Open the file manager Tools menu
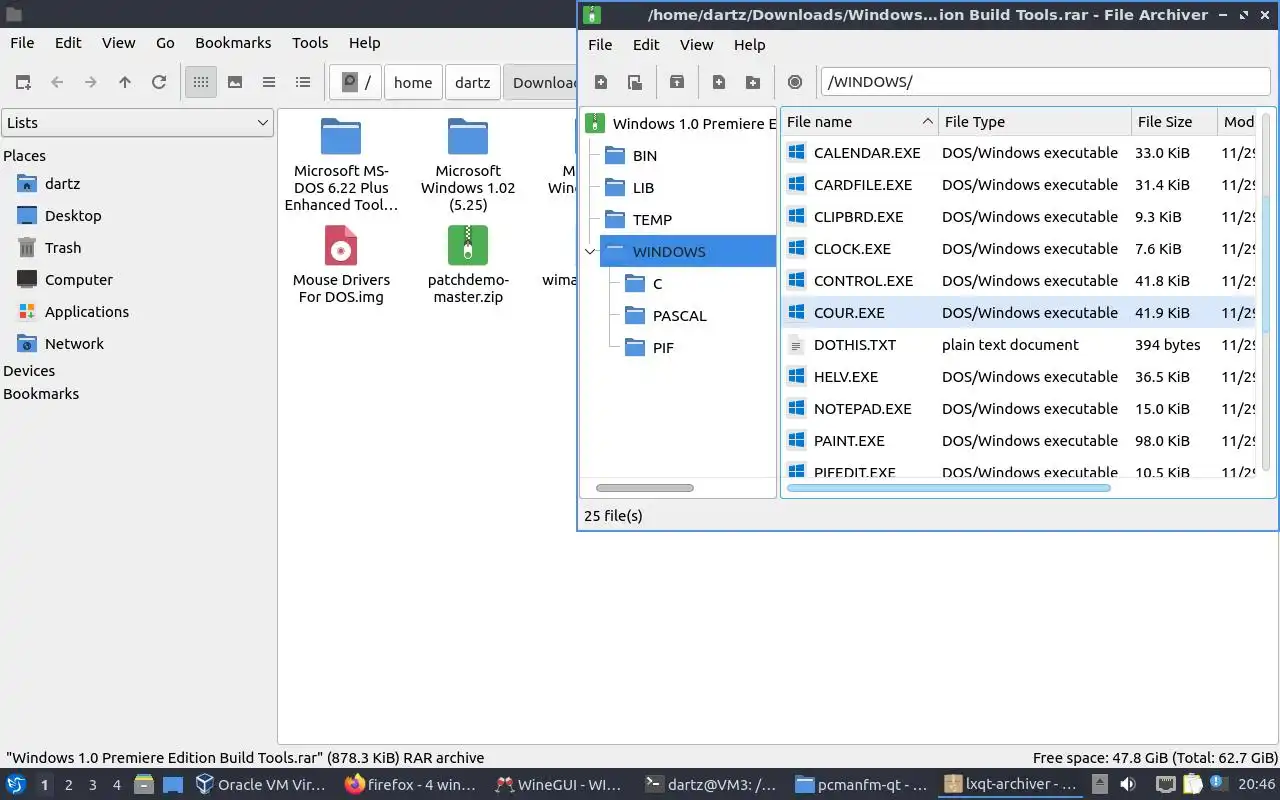 pos(310,43)
